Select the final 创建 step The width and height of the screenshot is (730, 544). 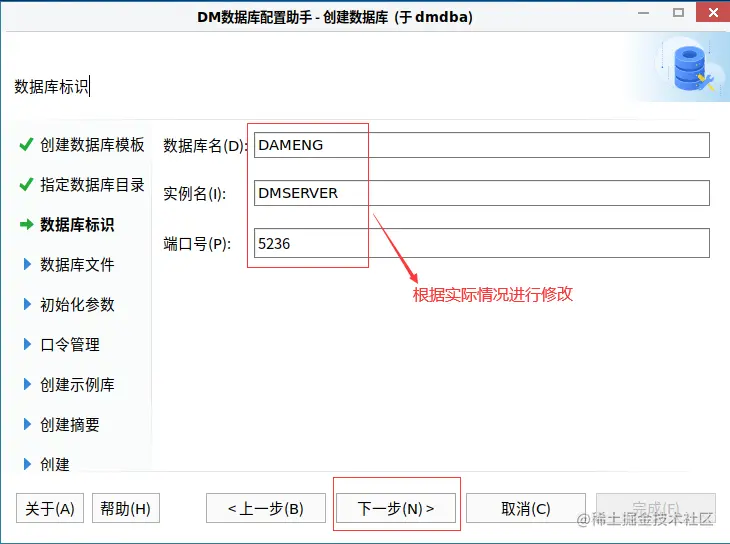click(x=55, y=464)
